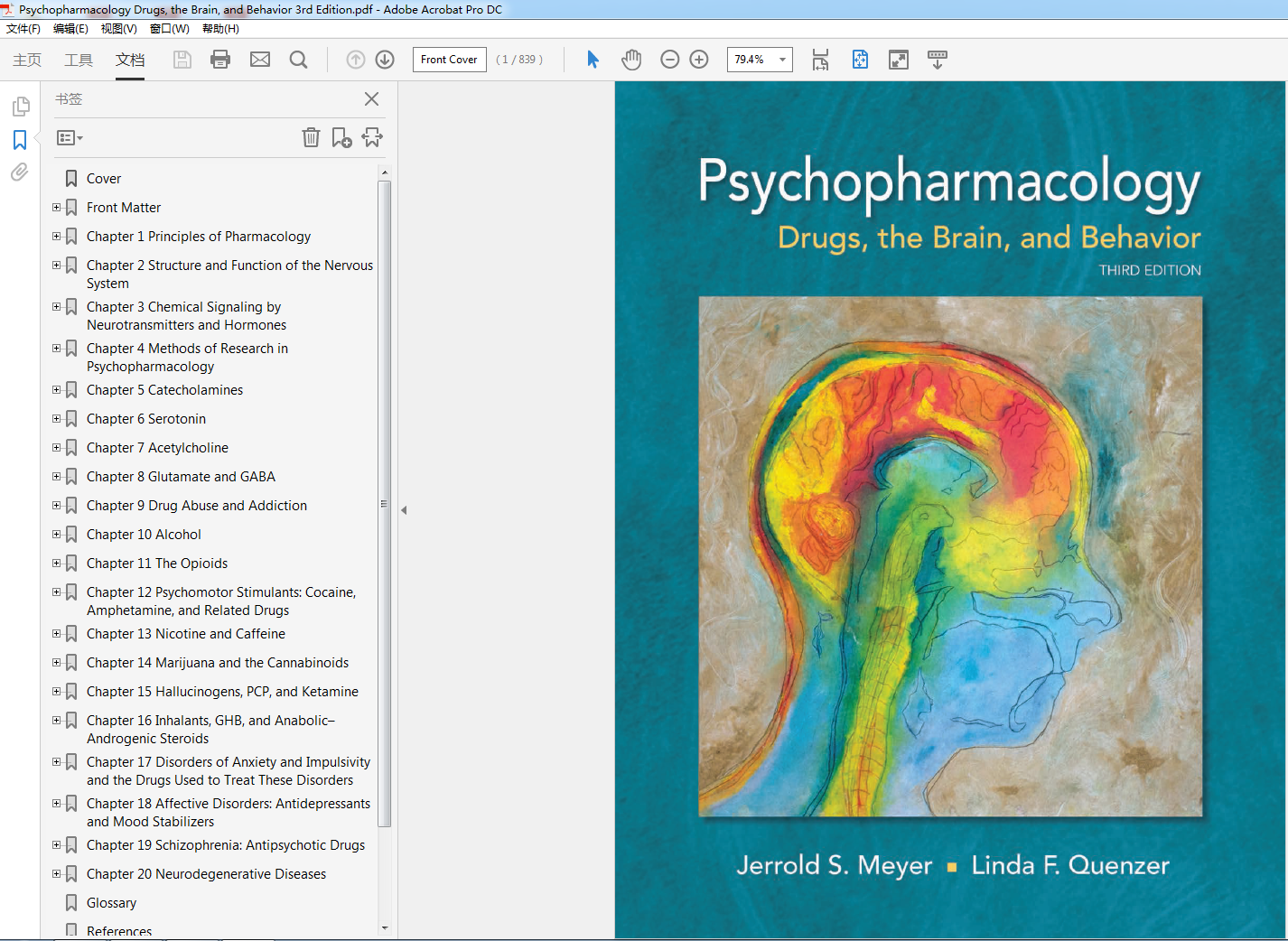Click the book cover brain illustration
Image resolution: width=1288 pixels, height=941 pixels.
[950, 556]
